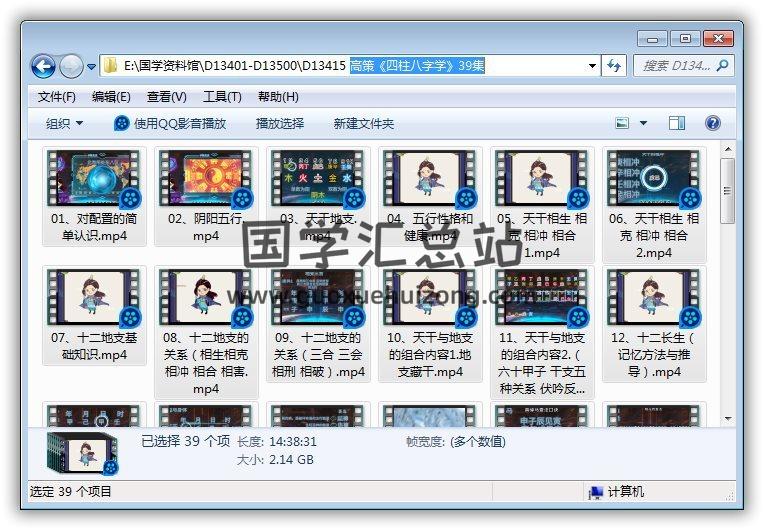
Task: Click the 计算机 icon in status bar
Action: 596,492
